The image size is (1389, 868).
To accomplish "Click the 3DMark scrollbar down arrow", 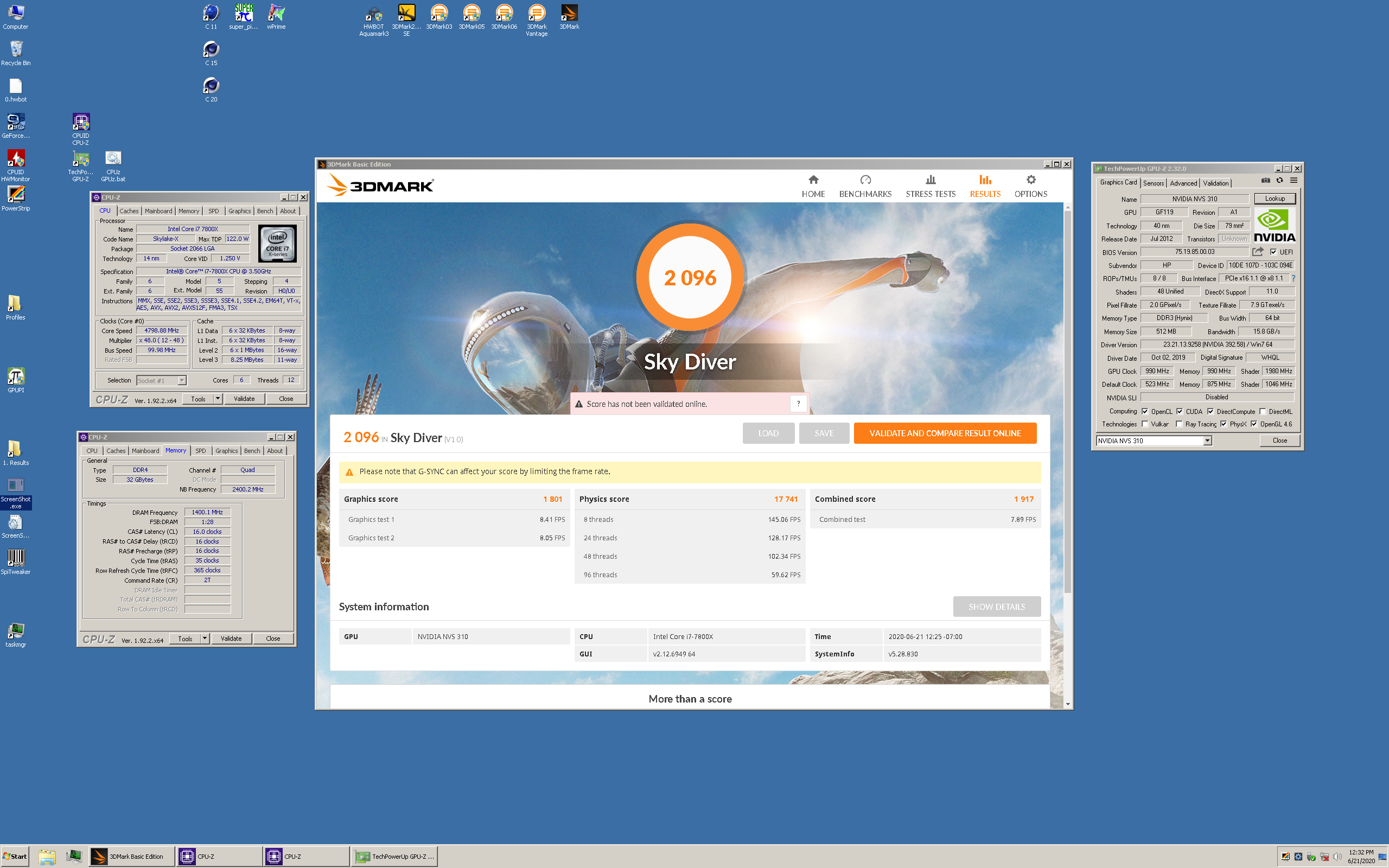I will tap(1067, 704).
